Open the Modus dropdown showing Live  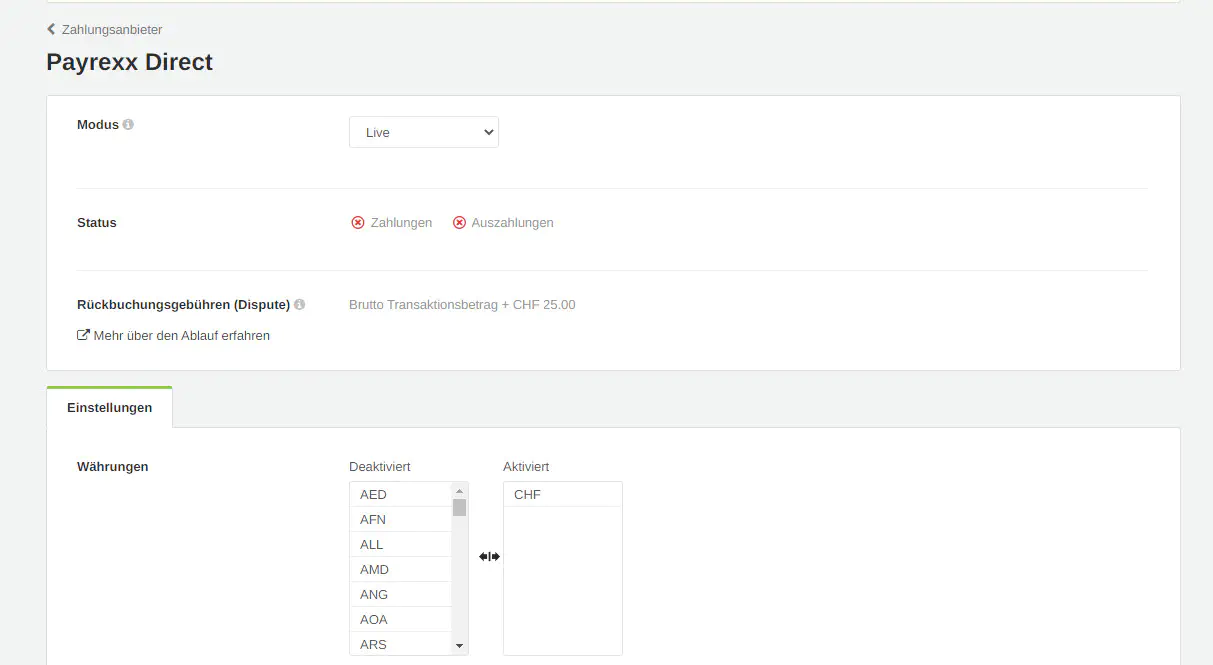click(423, 131)
